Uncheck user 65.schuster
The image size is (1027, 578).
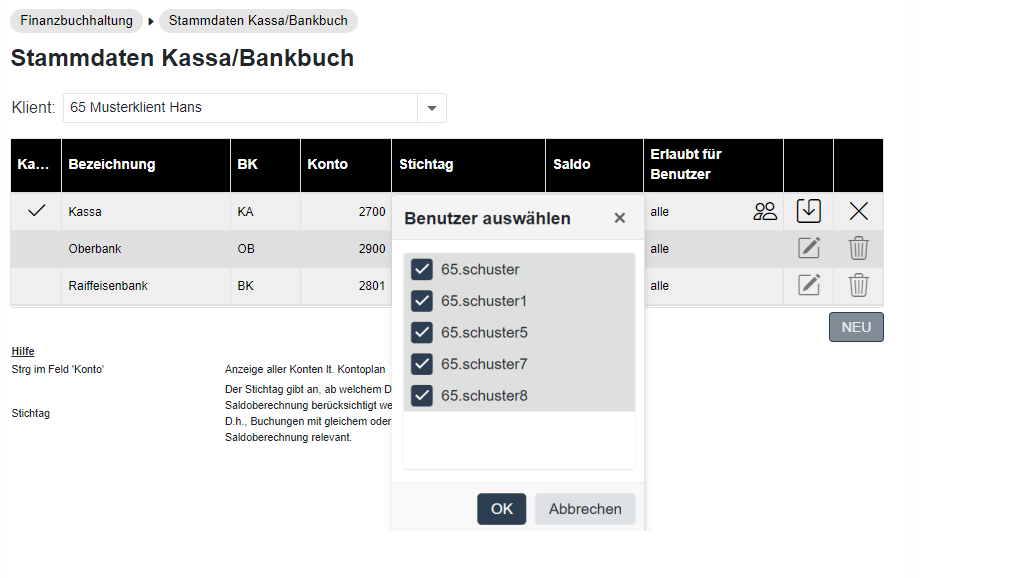(x=422, y=269)
